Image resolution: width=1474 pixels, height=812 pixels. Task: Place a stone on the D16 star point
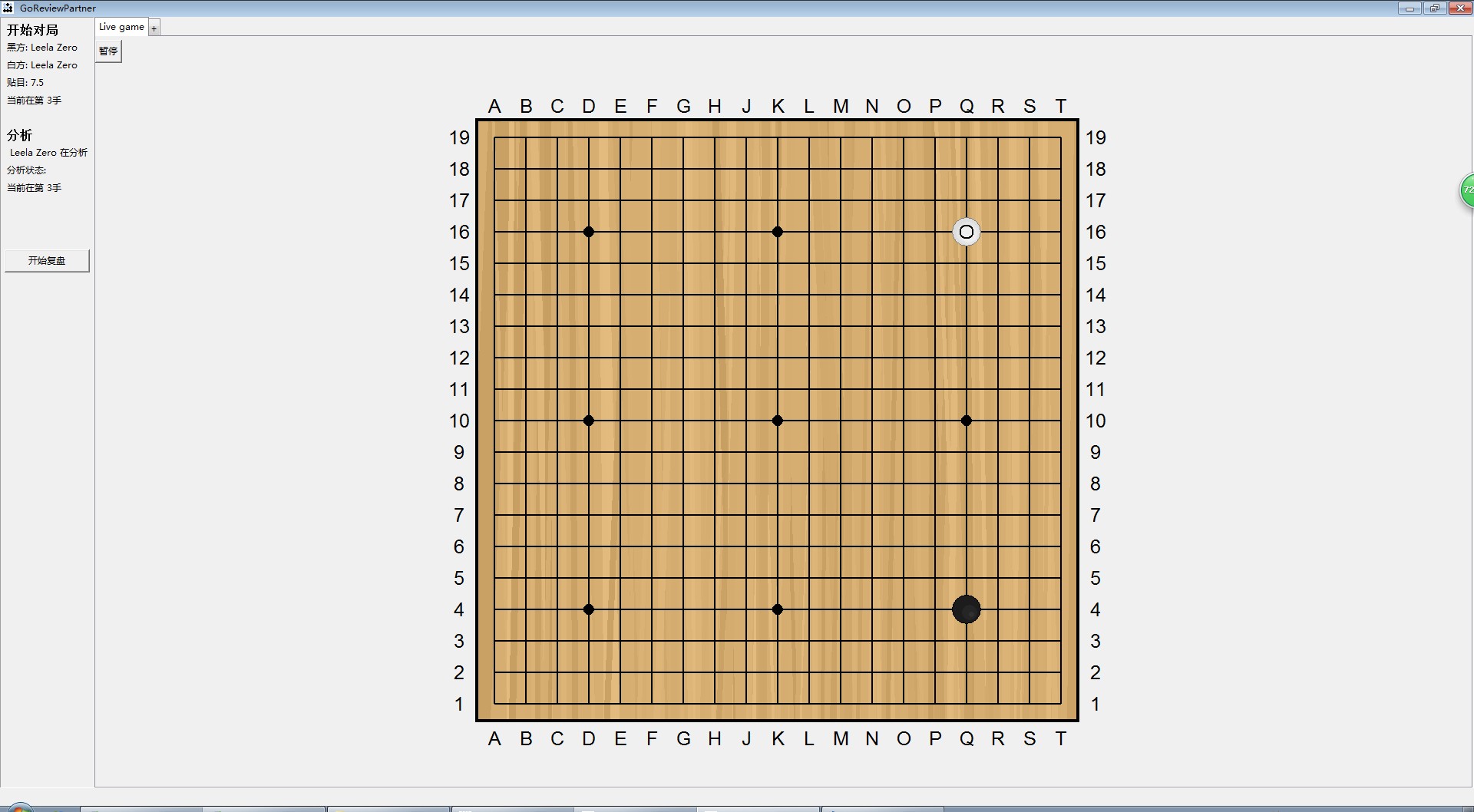[x=589, y=232]
